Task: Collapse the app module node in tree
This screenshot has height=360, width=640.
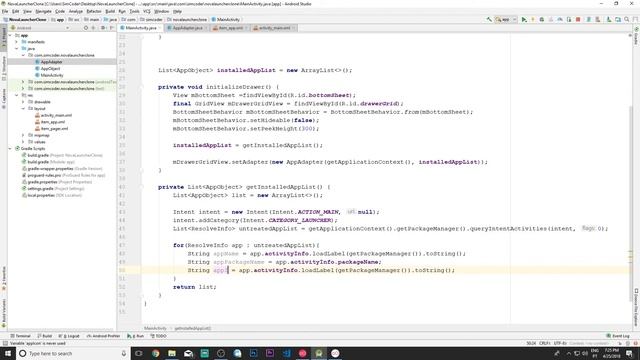Action: 11,36
